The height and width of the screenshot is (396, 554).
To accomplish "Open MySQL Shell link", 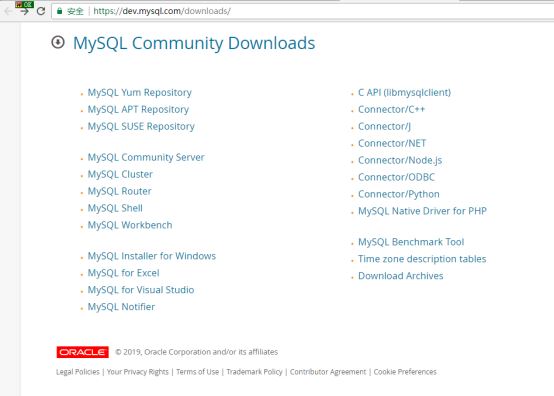I will coord(115,208).
